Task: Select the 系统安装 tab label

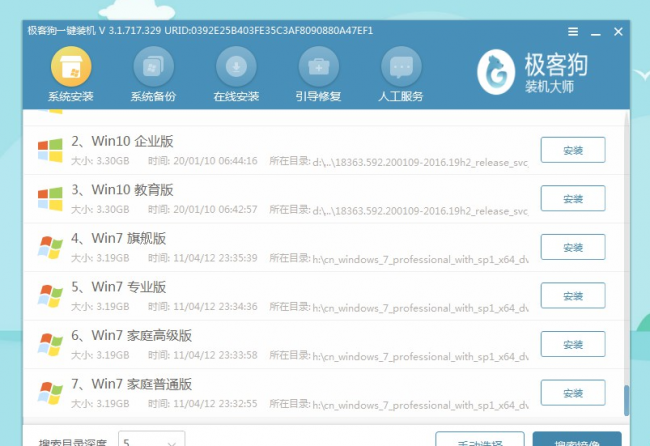Action: tap(71, 97)
